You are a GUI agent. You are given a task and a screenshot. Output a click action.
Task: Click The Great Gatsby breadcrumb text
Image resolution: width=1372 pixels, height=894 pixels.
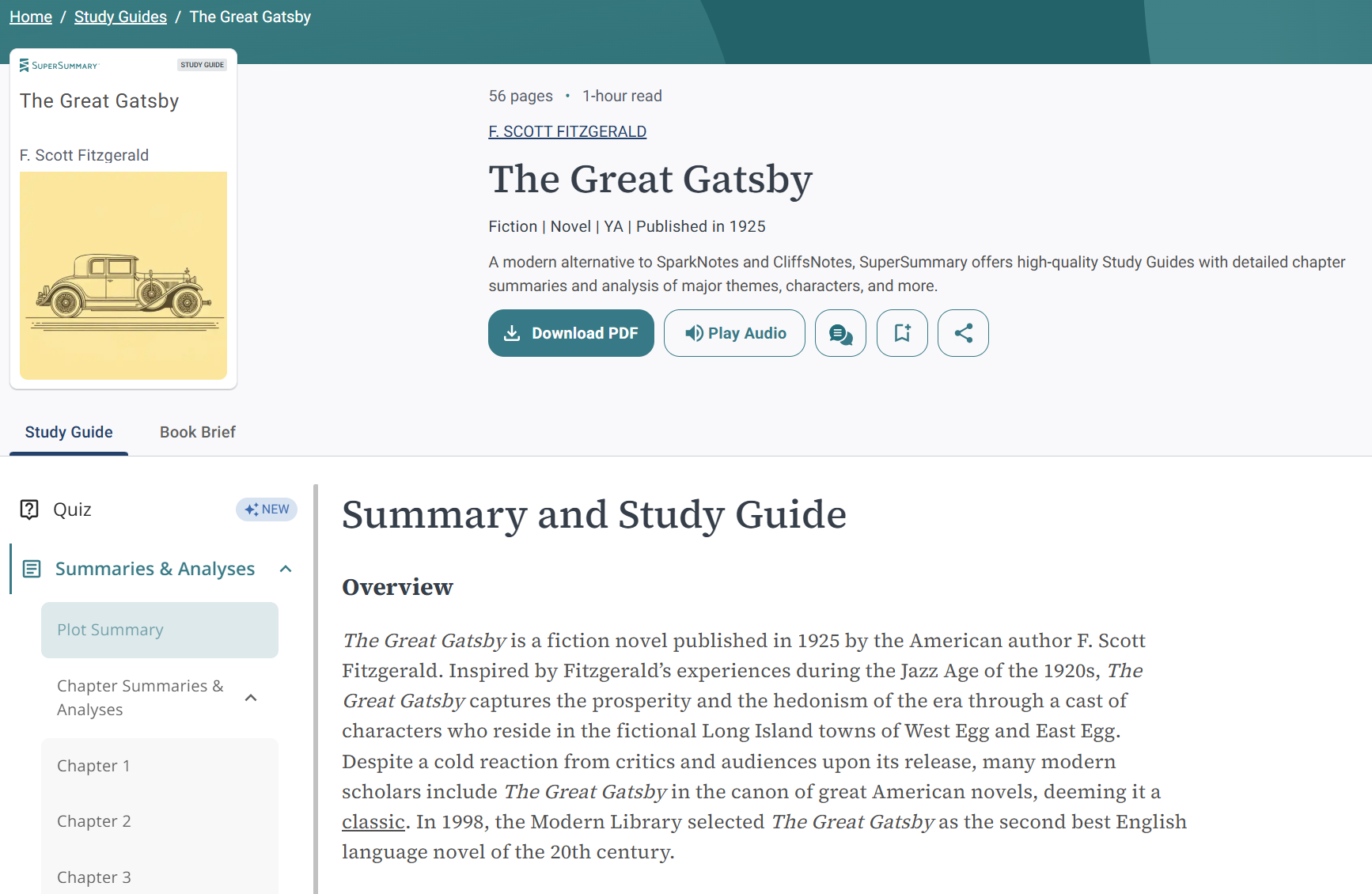(250, 17)
